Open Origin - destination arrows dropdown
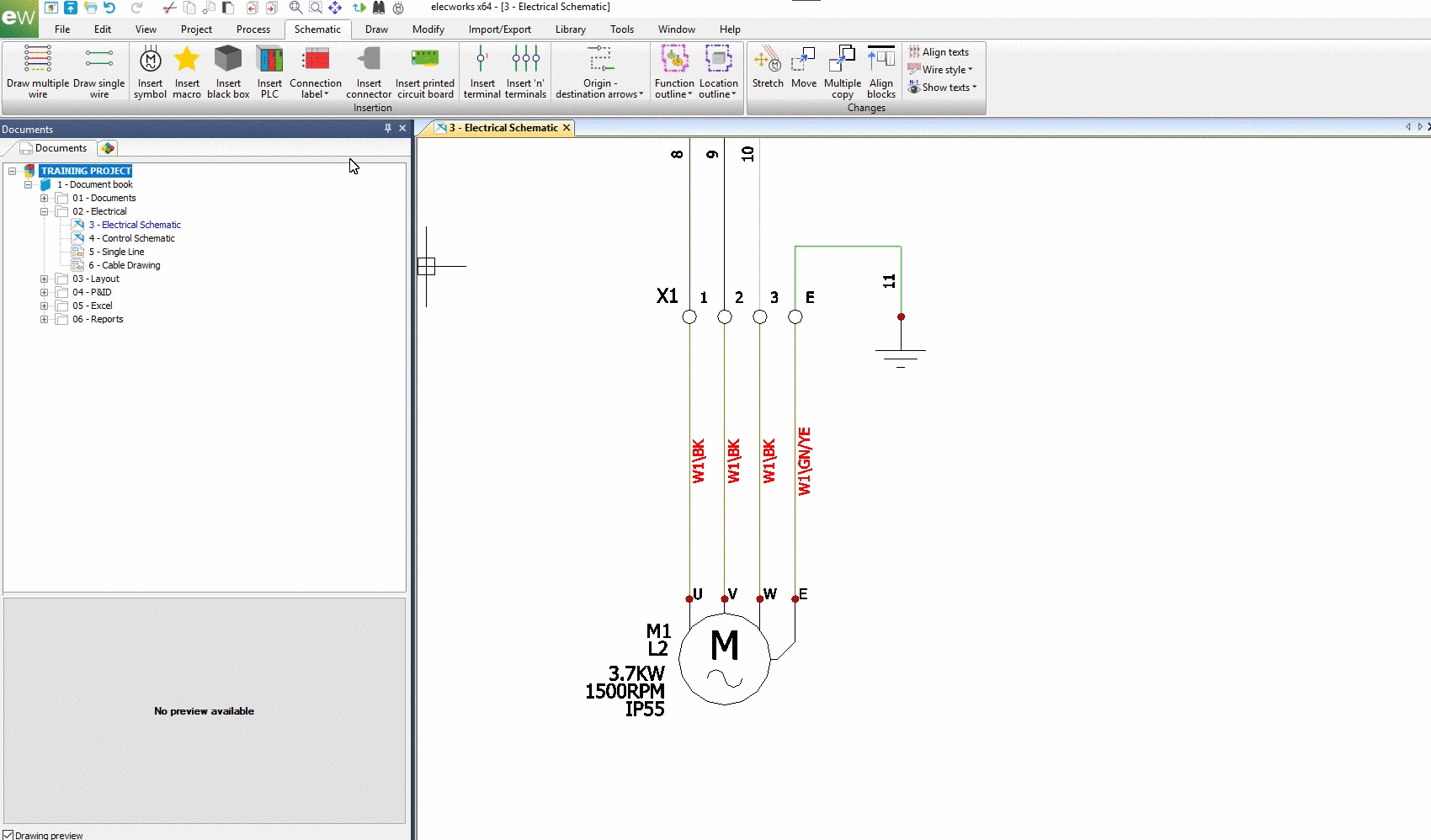 pyautogui.click(x=599, y=88)
